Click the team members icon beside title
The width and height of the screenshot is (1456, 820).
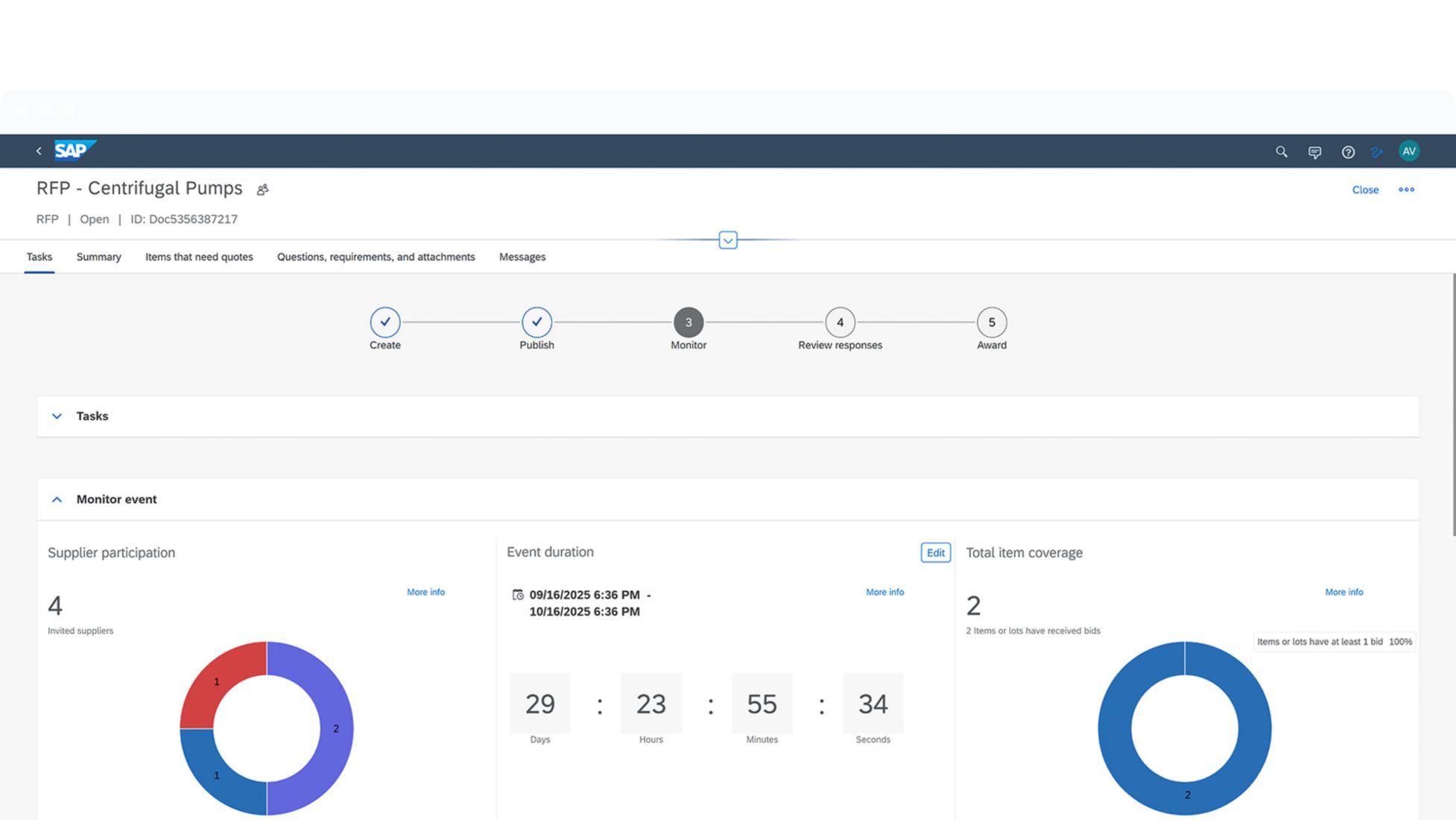click(262, 190)
